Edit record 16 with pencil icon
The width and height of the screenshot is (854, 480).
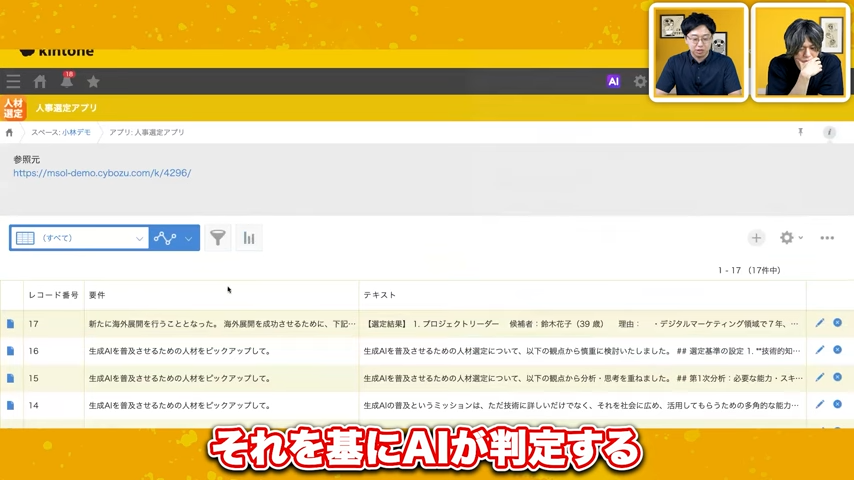point(820,350)
